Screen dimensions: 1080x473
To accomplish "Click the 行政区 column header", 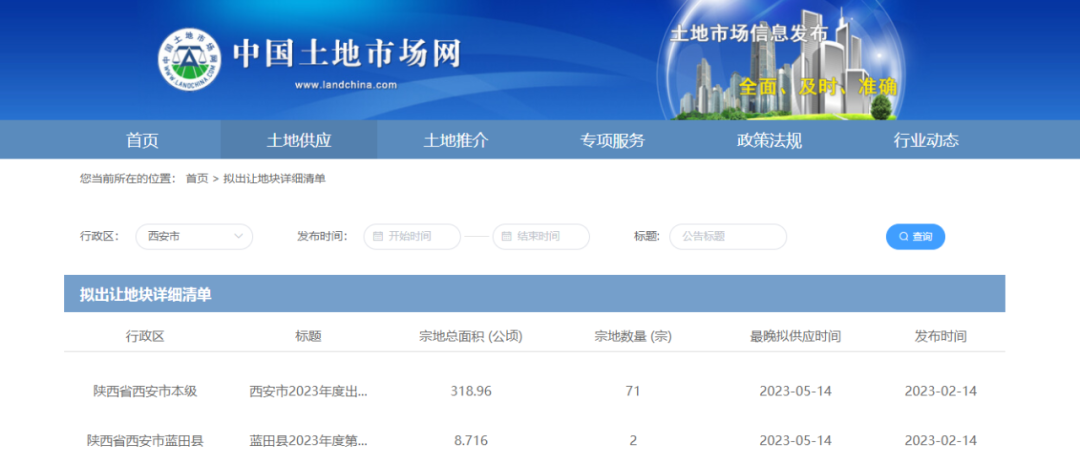I will (145, 337).
